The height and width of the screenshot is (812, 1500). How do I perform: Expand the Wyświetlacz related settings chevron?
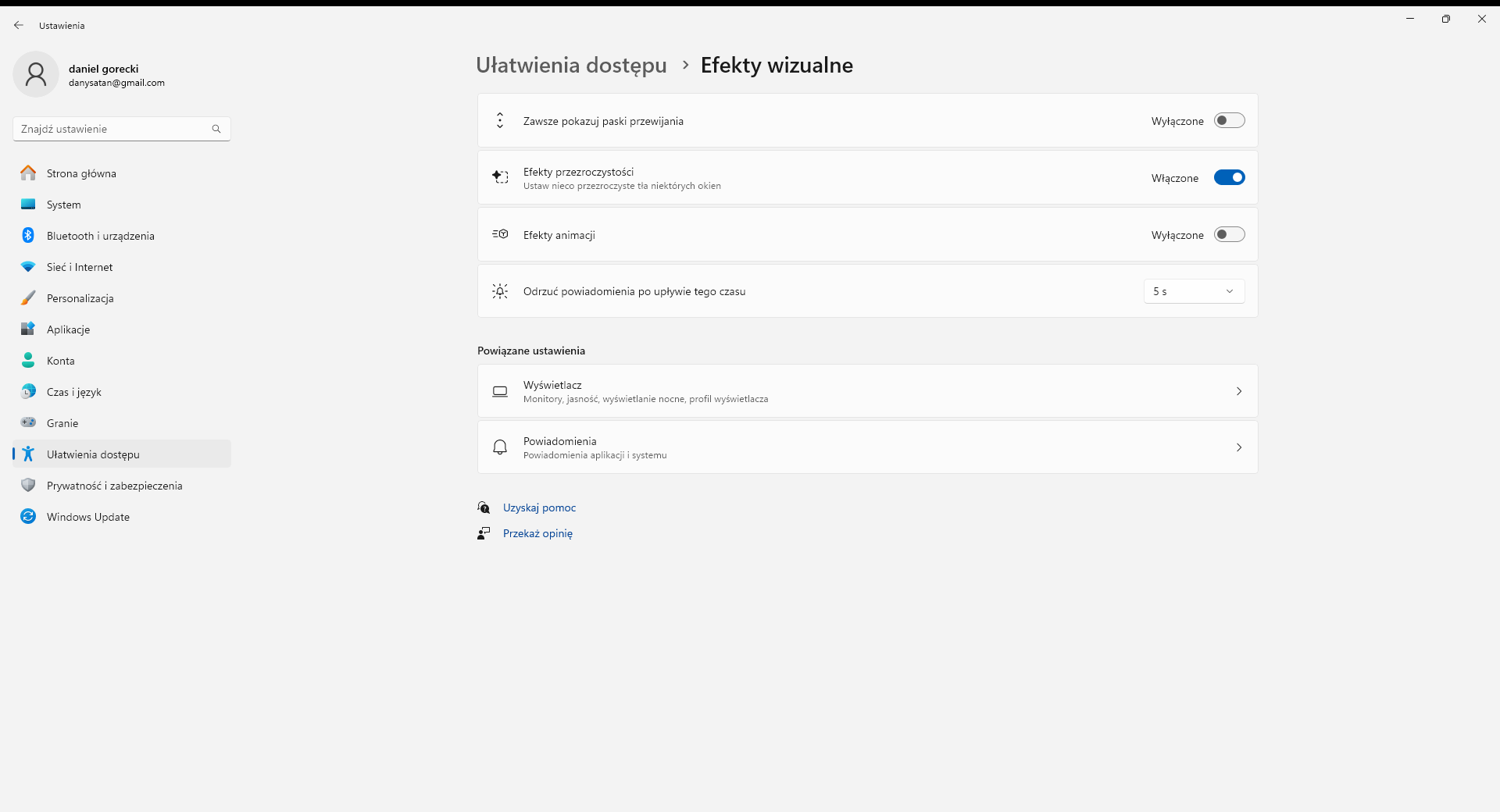[x=1238, y=391]
